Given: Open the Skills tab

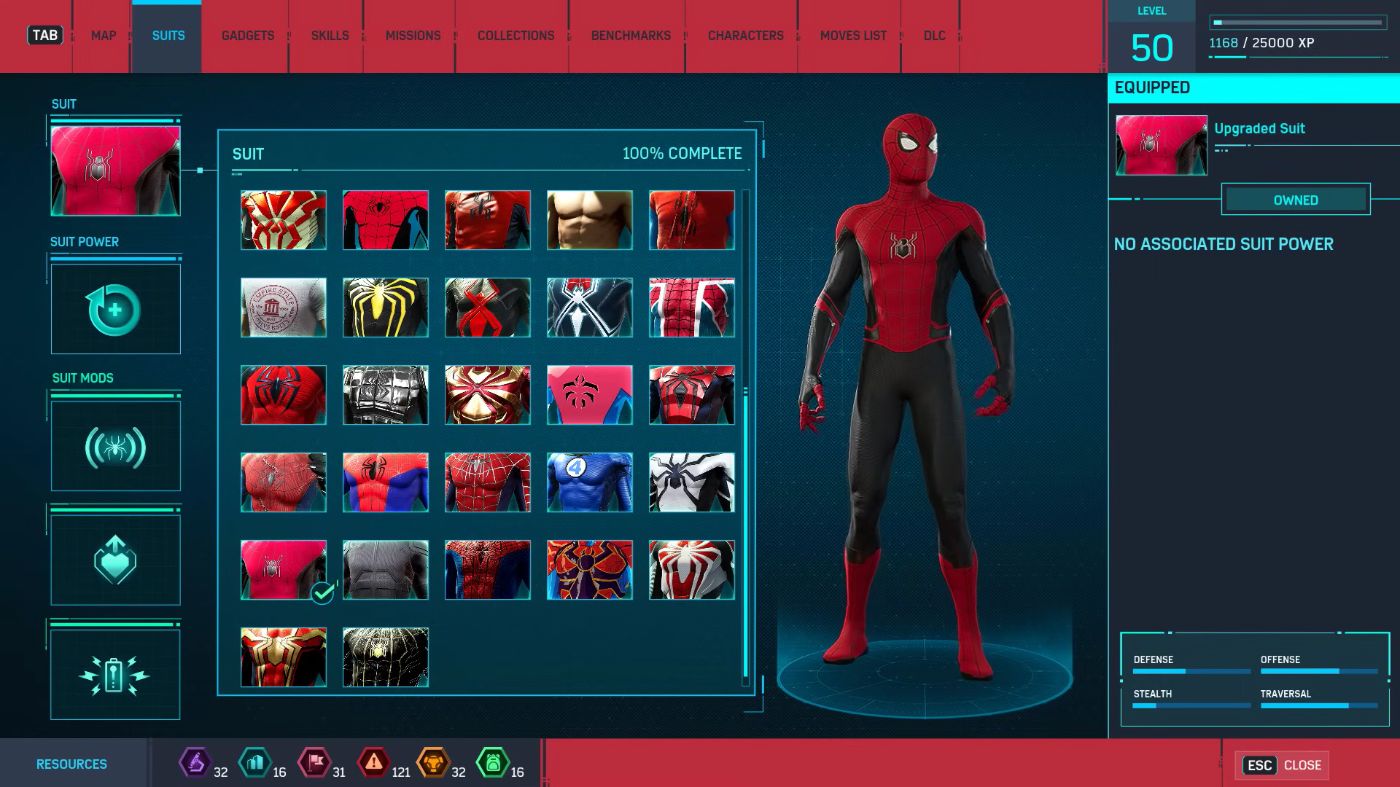Looking at the screenshot, I should pyautogui.click(x=330, y=35).
